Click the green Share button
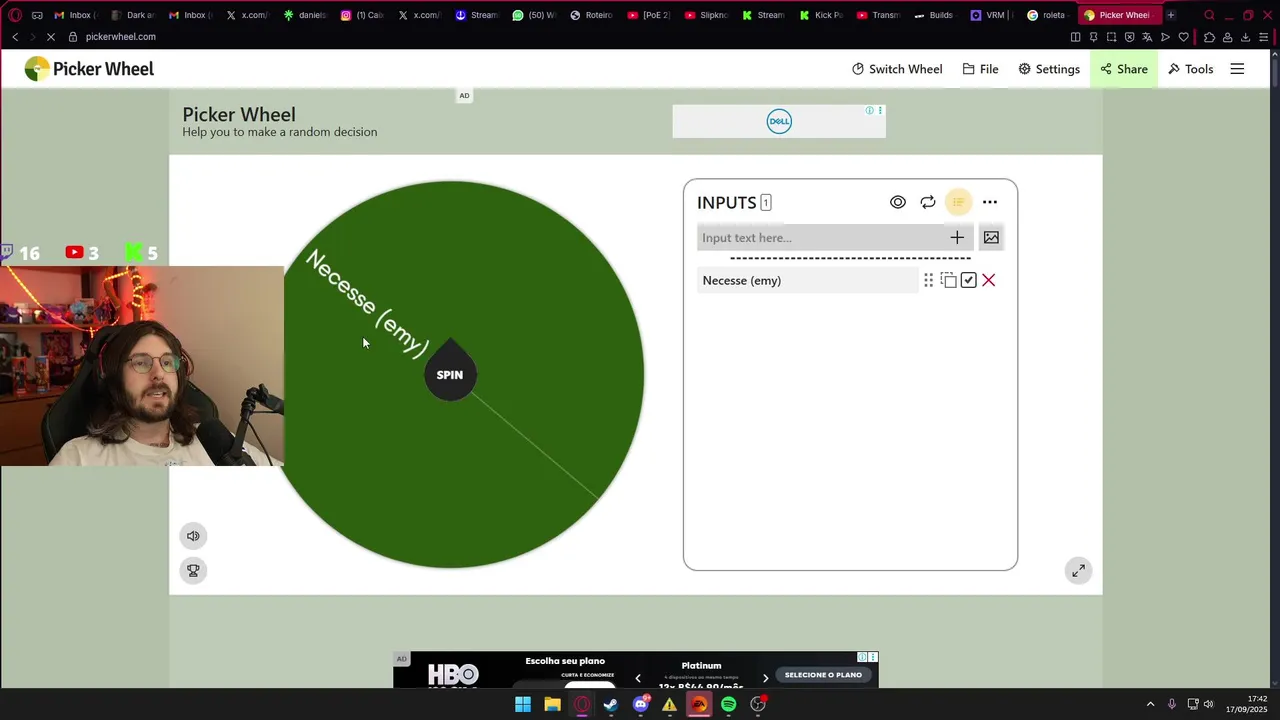Image resolution: width=1280 pixels, height=720 pixels. (1124, 69)
